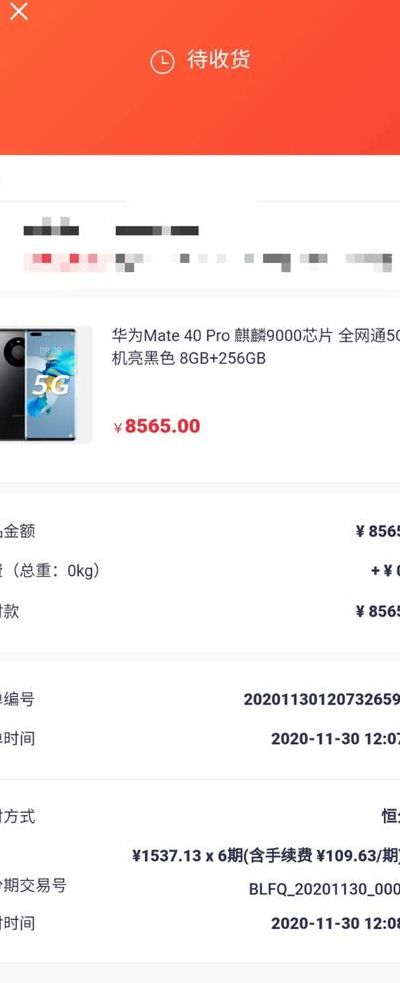400x983 pixels.
Task: Tap the blurred delivery address line
Action: click(210, 260)
